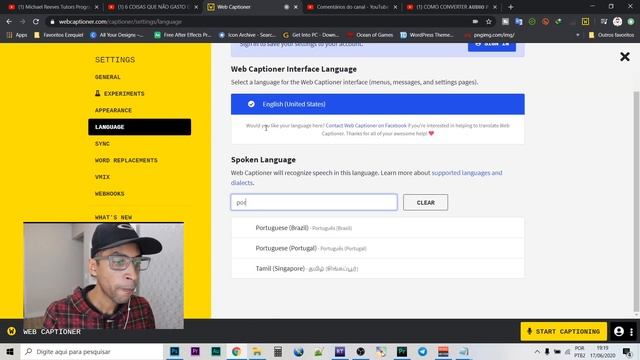Viewport: 640px width, 360px height.
Task: Switch to the 6 COISAS QUE NÃO GASTO tab
Action: 153,7
